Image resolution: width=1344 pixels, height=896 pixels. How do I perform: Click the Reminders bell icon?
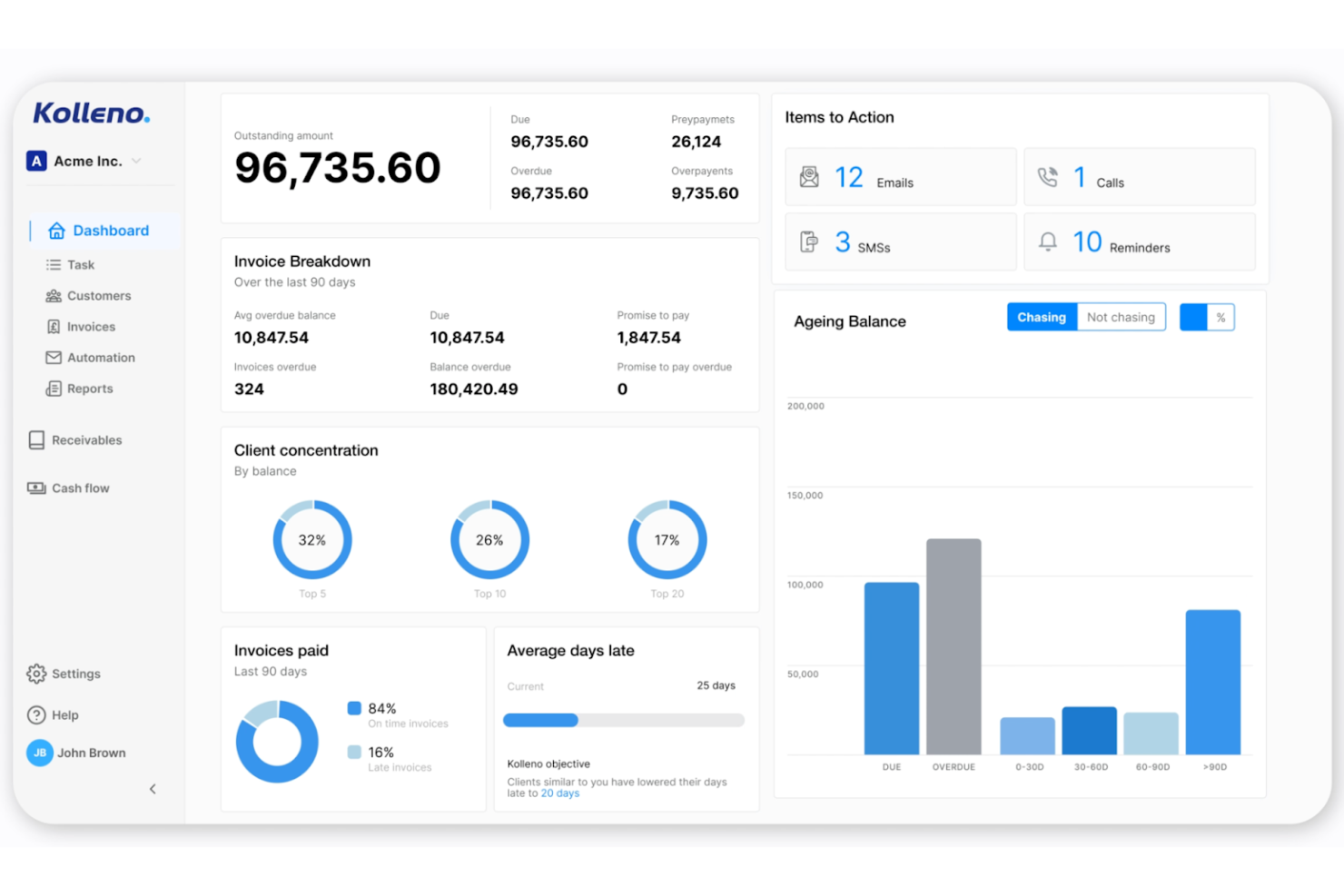click(x=1047, y=241)
